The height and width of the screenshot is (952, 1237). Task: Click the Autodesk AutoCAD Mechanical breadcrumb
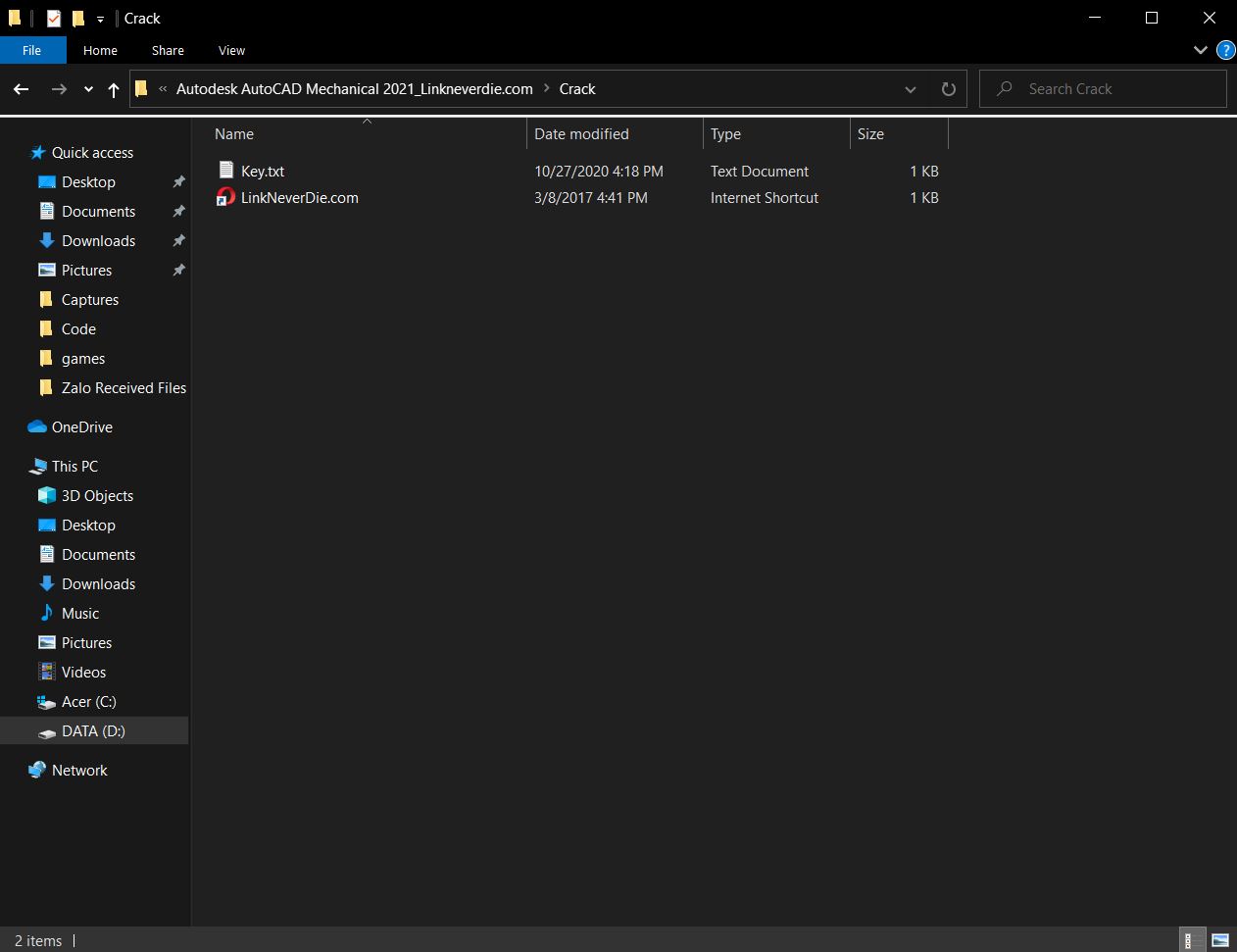[354, 89]
